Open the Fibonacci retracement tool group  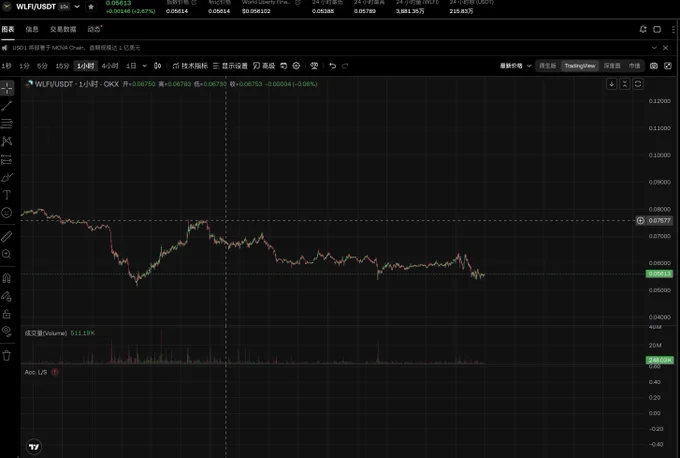point(7,124)
